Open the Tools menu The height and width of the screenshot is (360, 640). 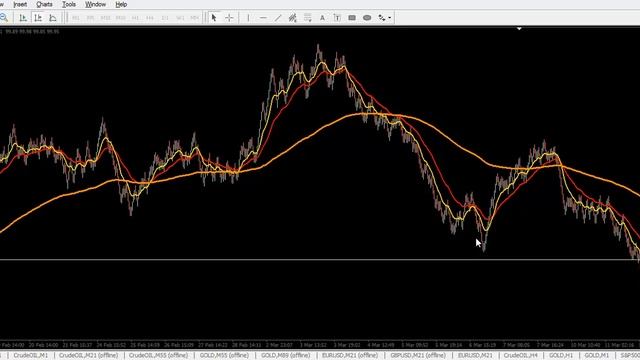[x=69, y=4]
